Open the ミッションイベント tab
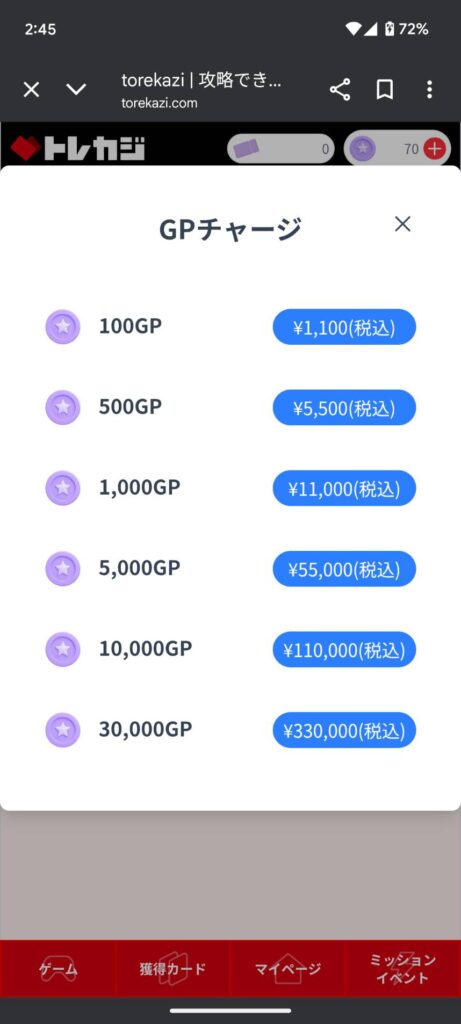Viewport: 461px width, 1024px height. tap(403, 969)
